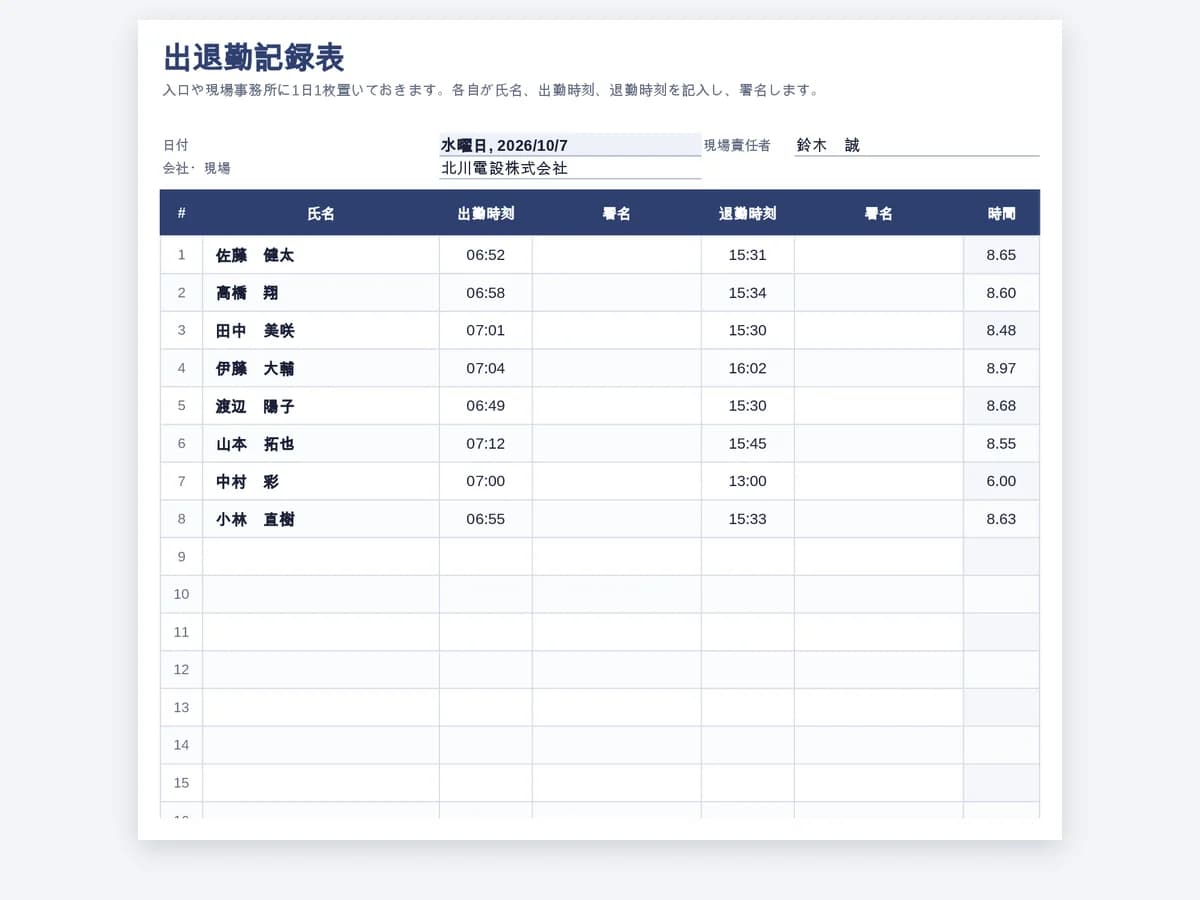Click the date field 水曜日, 2026/10/7
This screenshot has width=1200, height=900.
tap(570, 145)
